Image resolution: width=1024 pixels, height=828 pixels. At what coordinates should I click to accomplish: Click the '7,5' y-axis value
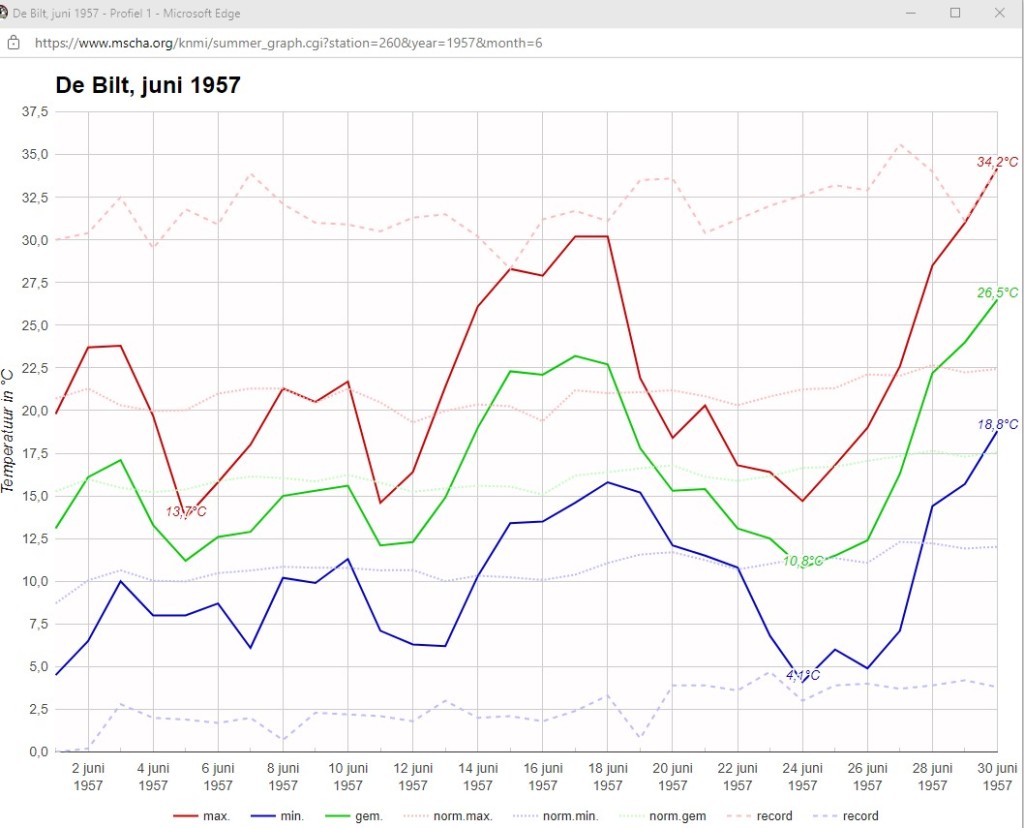(38, 624)
